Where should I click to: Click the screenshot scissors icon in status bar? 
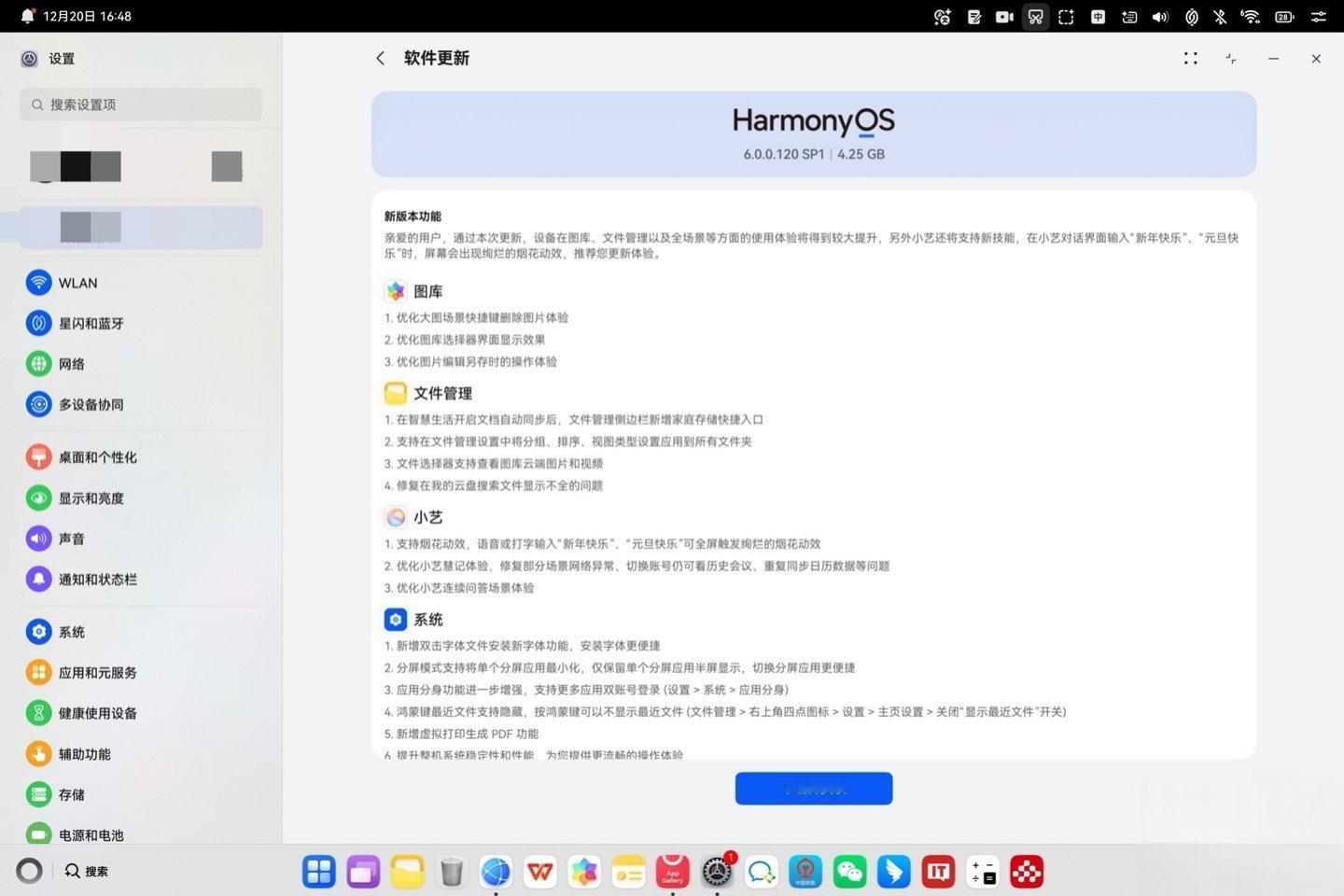(x=1035, y=16)
